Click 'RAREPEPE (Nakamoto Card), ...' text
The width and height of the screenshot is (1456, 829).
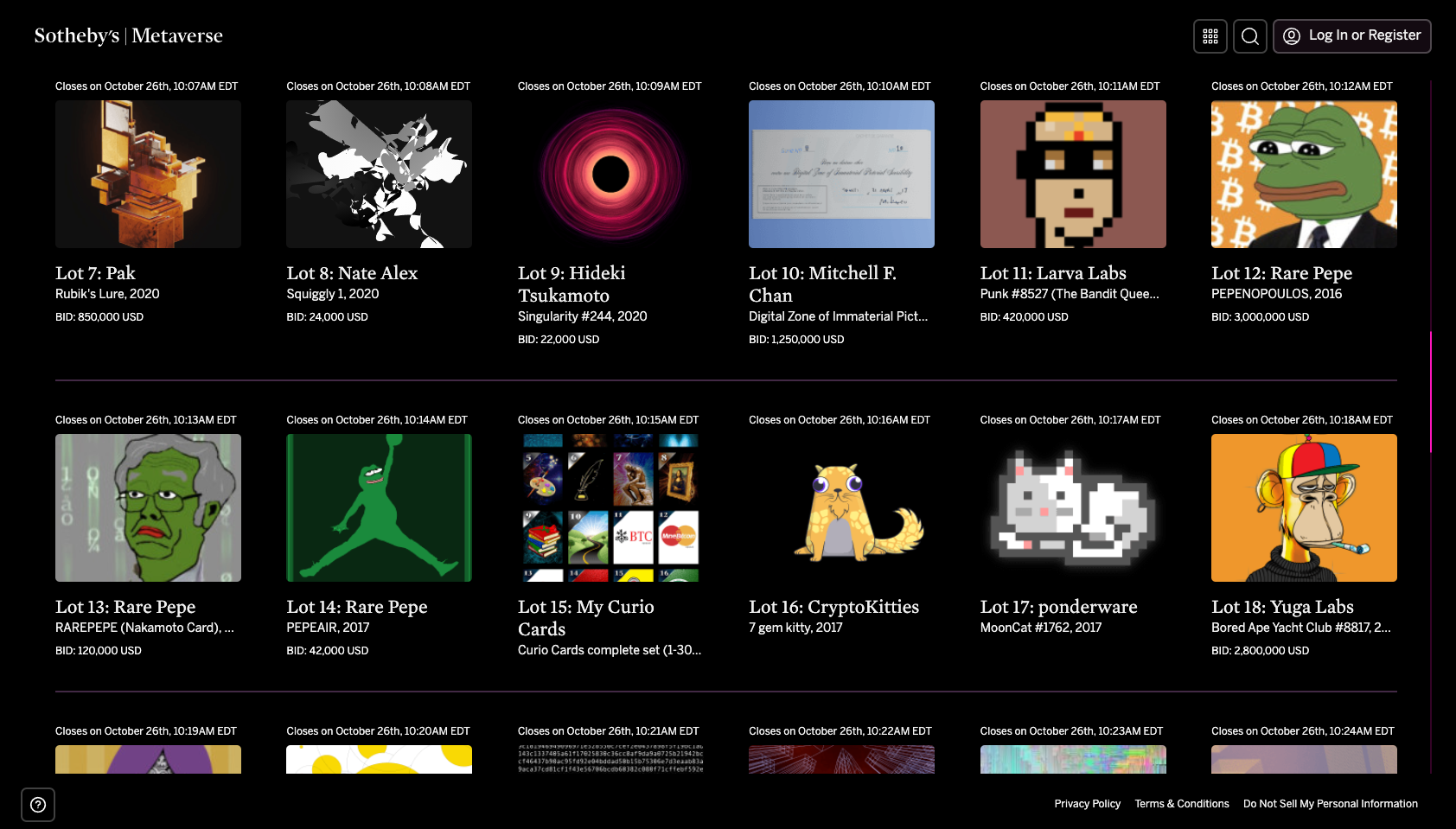coord(144,628)
